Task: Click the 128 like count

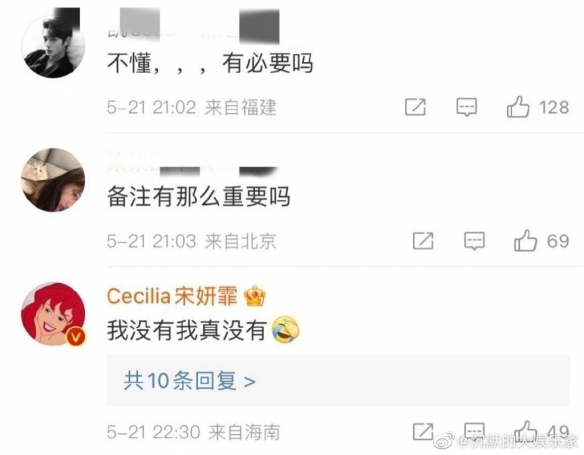Action: (554, 107)
